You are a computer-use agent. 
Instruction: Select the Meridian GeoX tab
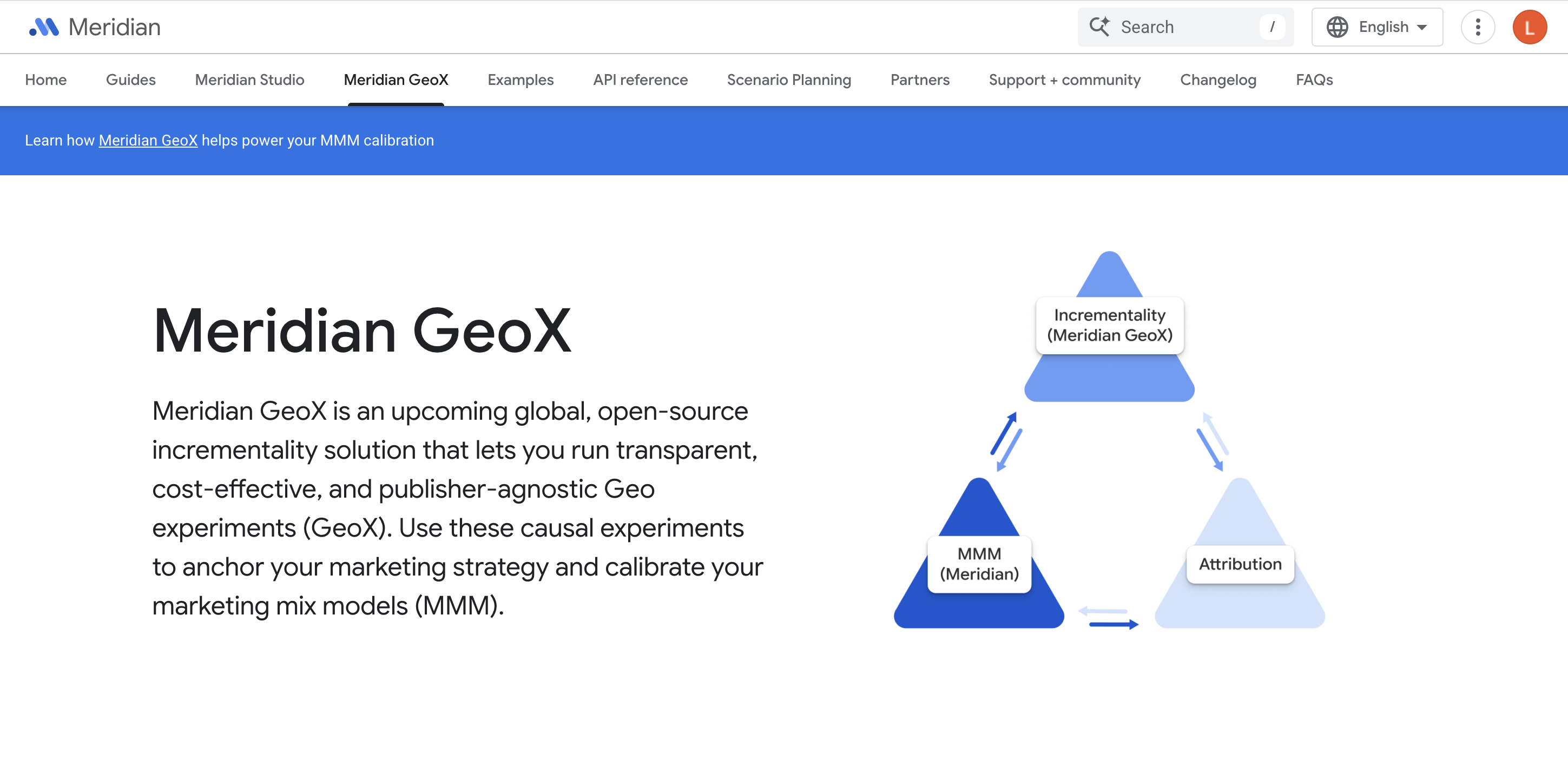pyautogui.click(x=396, y=80)
